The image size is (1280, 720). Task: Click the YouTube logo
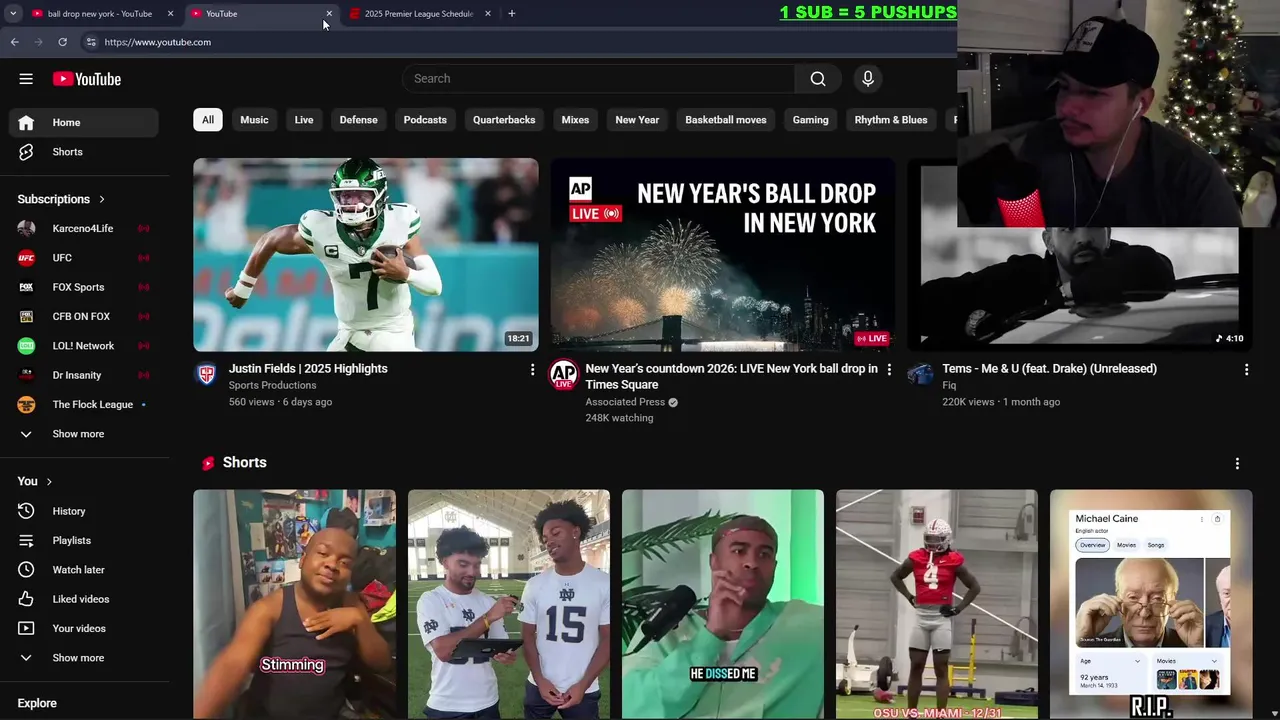click(x=87, y=79)
